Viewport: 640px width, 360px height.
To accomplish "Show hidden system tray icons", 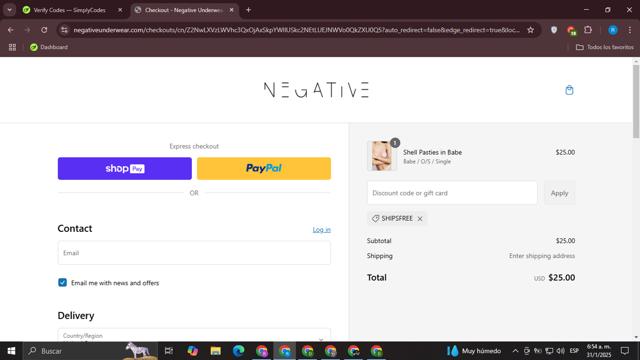I will [x=515, y=351].
